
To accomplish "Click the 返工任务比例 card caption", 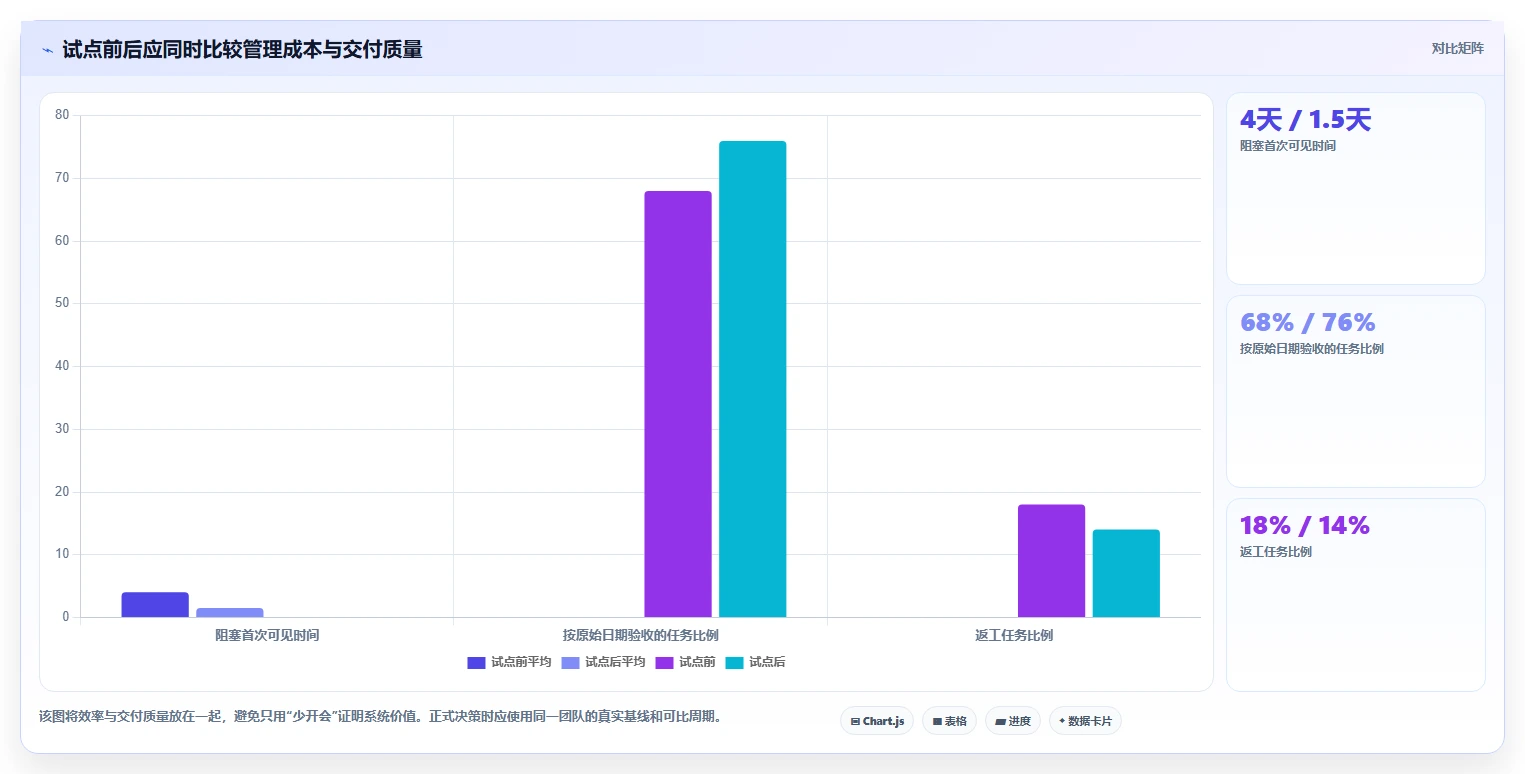I will [1275, 552].
